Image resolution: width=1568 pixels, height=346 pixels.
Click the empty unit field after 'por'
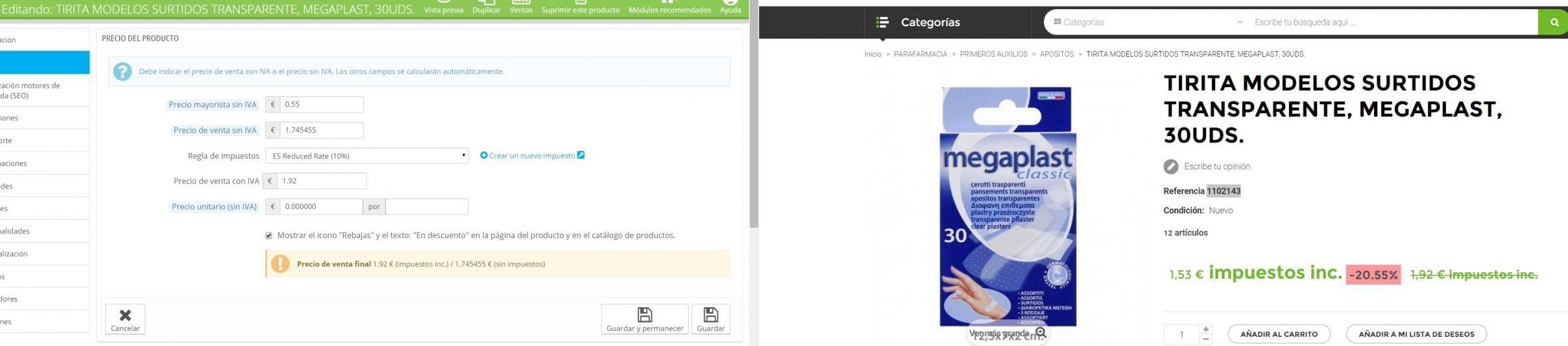pyautogui.click(x=427, y=207)
